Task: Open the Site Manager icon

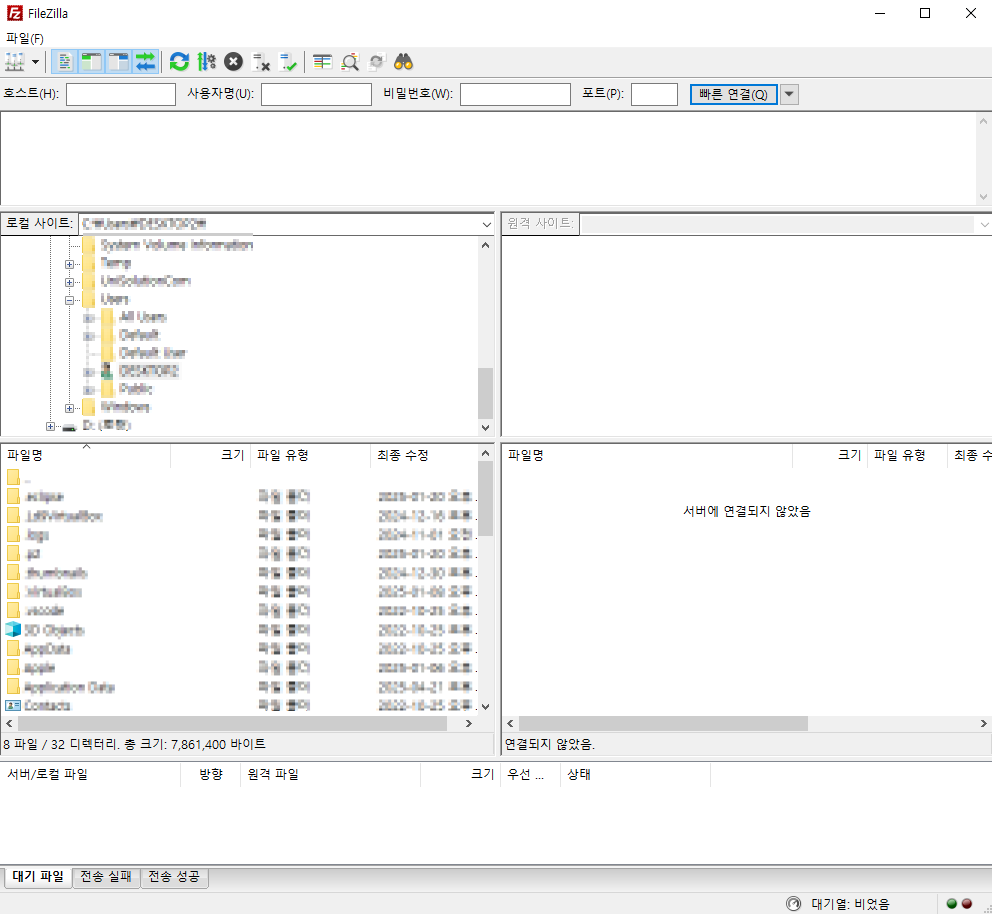Action: (x=15, y=62)
